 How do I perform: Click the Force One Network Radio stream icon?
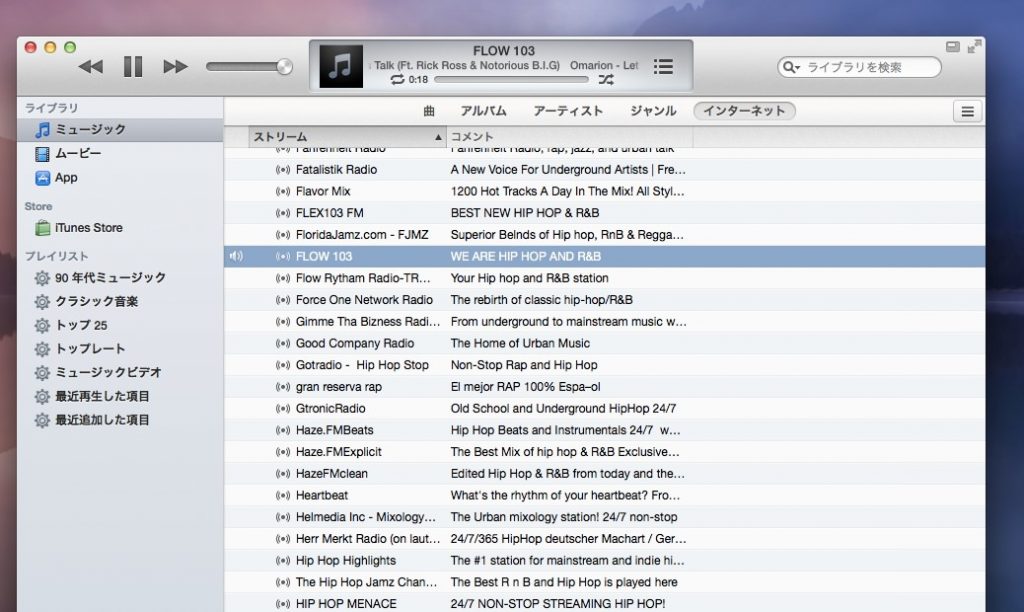click(x=283, y=300)
